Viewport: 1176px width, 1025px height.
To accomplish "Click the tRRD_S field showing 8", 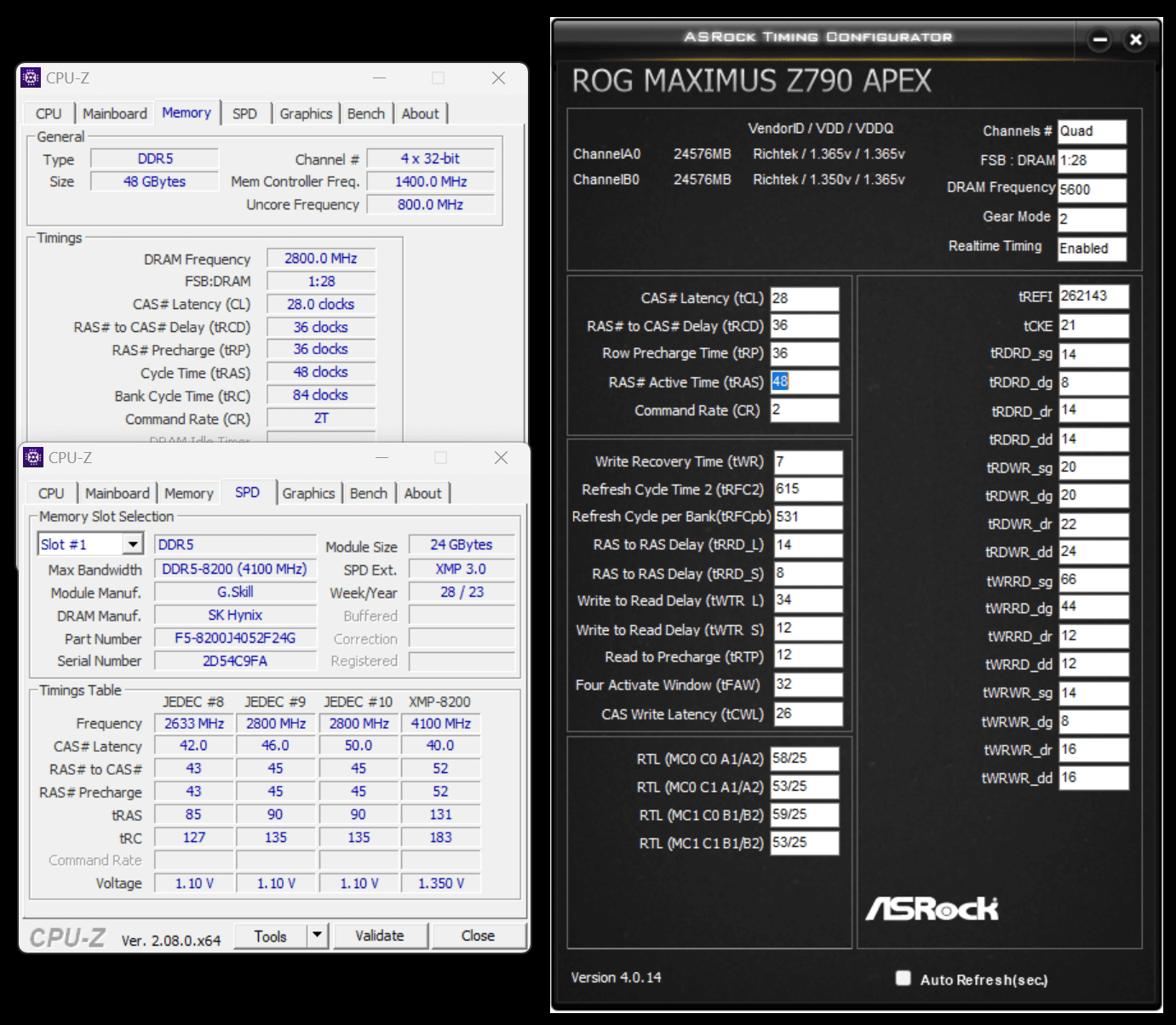I will [808, 573].
